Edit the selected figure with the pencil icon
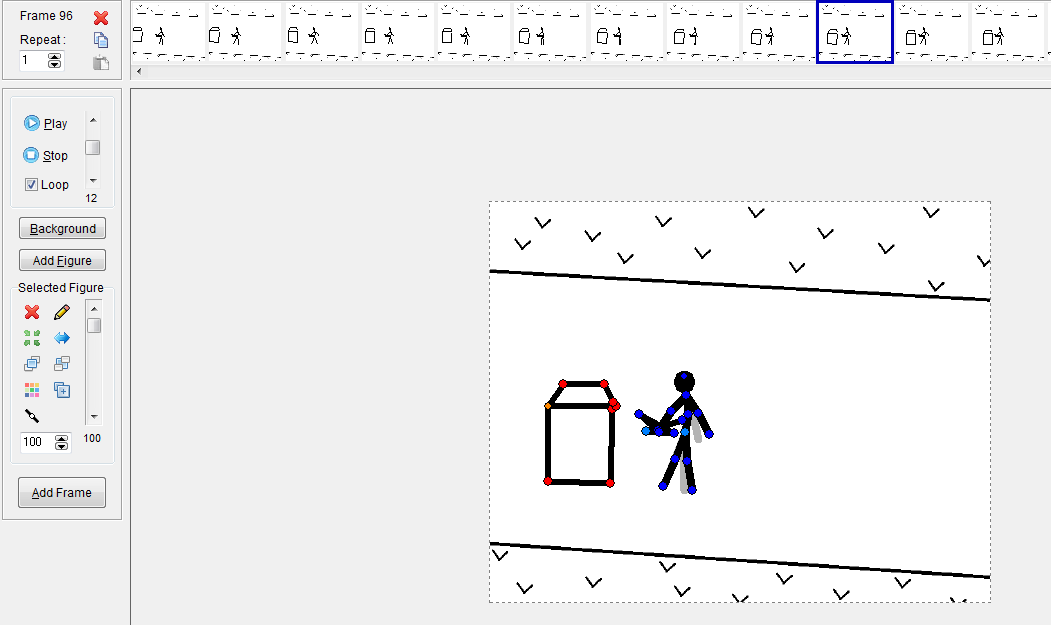This screenshot has height=625, width=1051. [62, 312]
